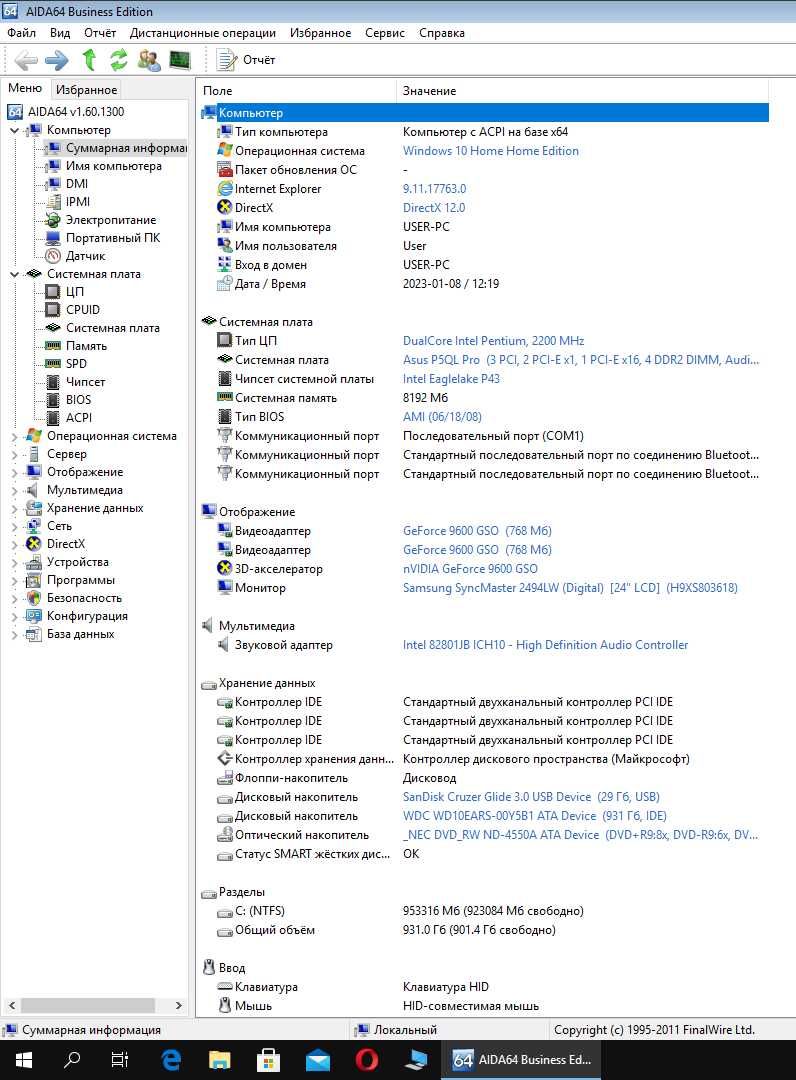
Task: Expand the Сеть tree node
Action: 14,526
